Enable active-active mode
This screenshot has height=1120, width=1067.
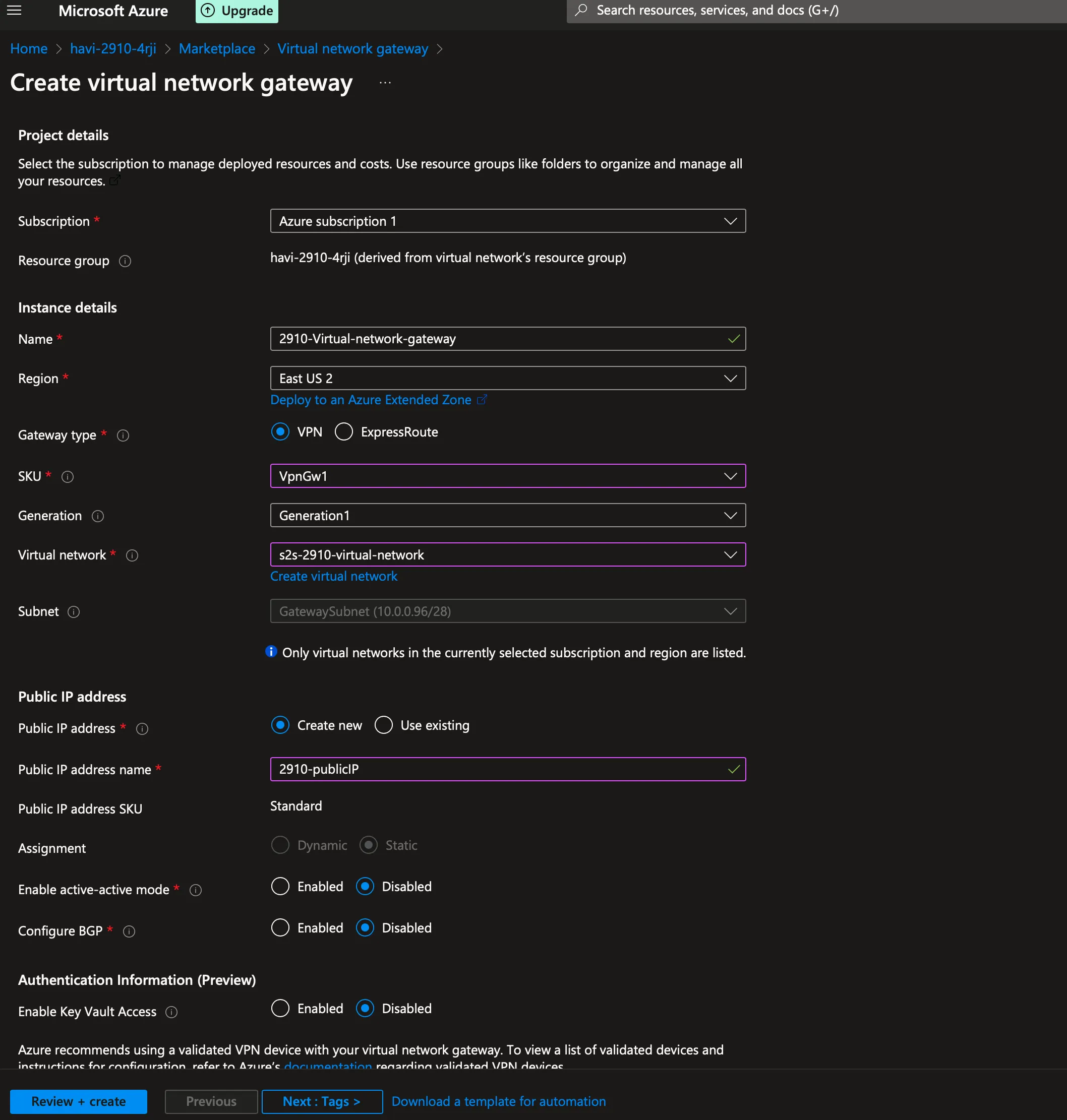pyautogui.click(x=280, y=886)
